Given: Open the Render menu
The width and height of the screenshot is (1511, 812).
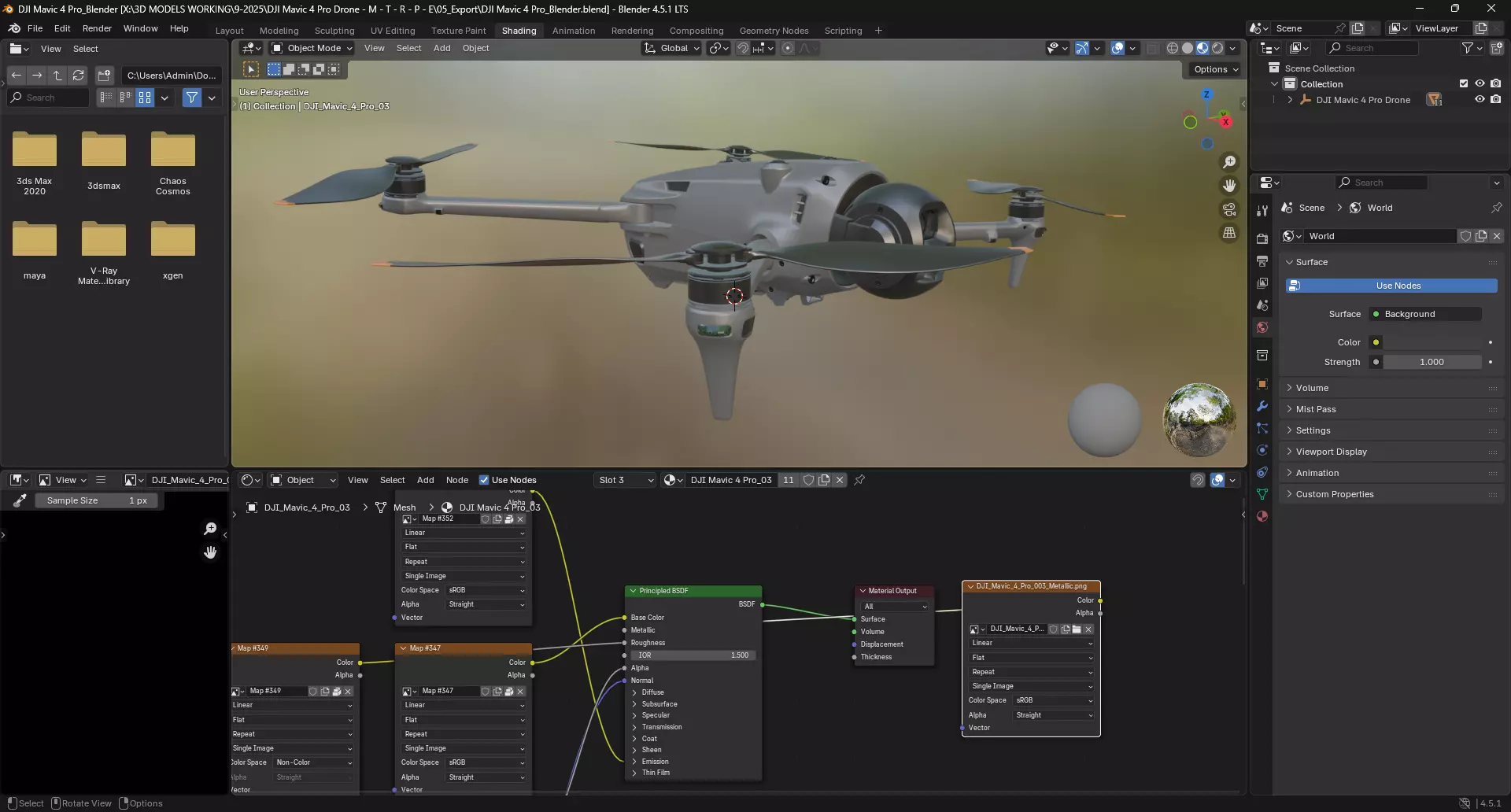Looking at the screenshot, I should (97, 28).
